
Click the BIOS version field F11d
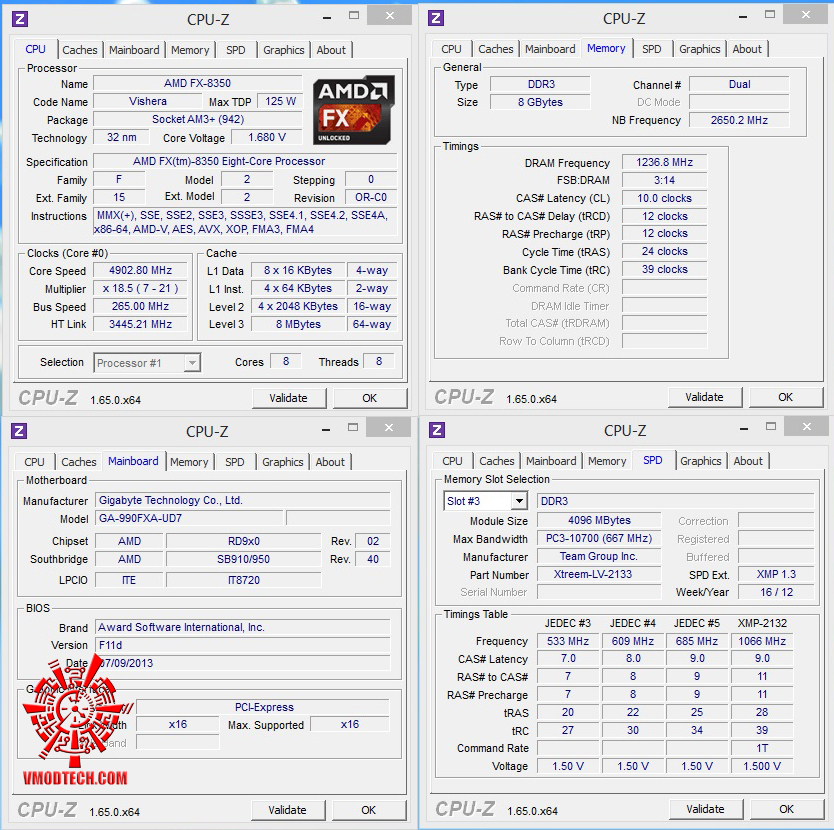tap(243, 645)
